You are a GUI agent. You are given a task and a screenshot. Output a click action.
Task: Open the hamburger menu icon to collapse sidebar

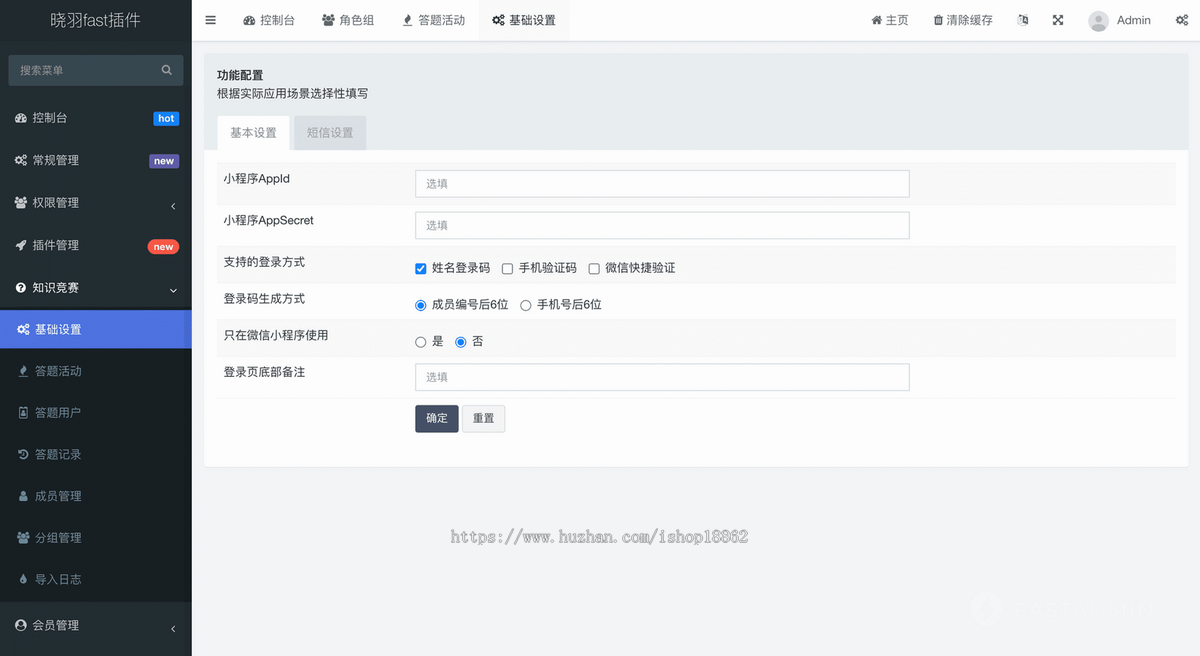point(210,19)
